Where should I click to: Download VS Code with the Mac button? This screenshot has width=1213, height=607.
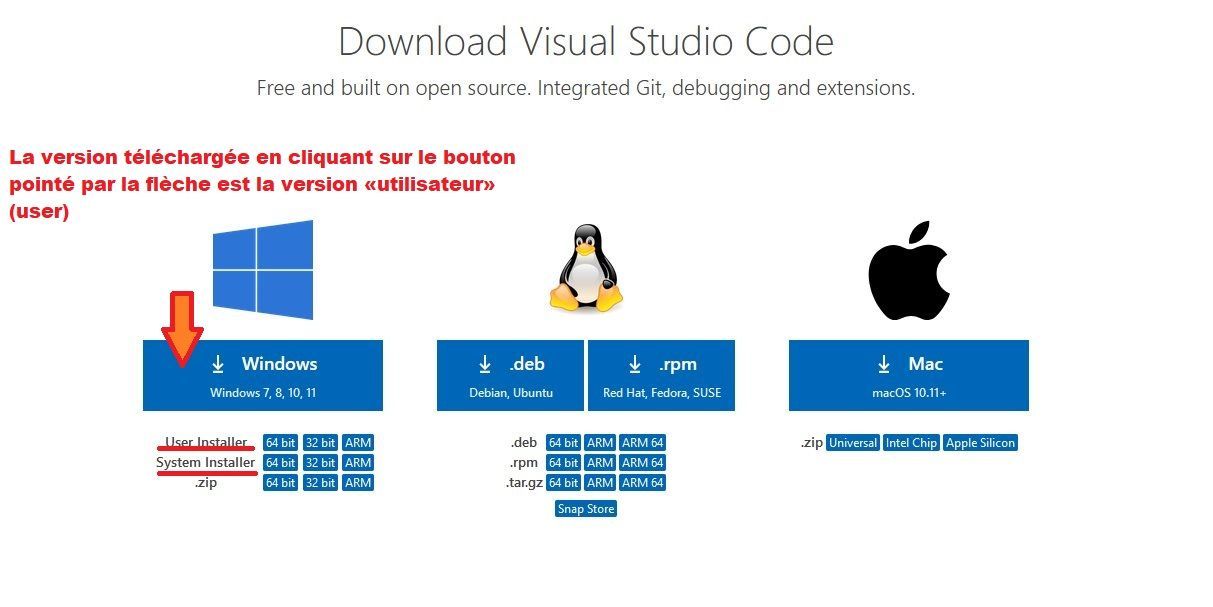(x=909, y=375)
